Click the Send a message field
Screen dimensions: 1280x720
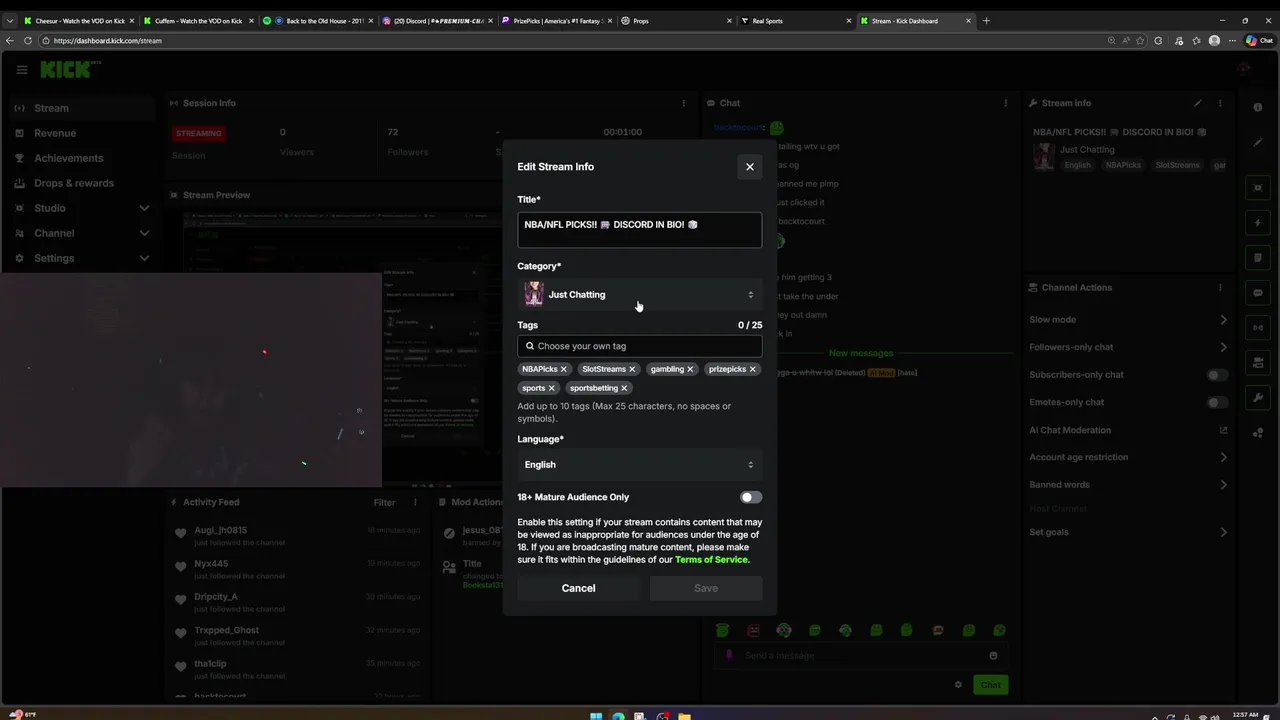coord(860,656)
